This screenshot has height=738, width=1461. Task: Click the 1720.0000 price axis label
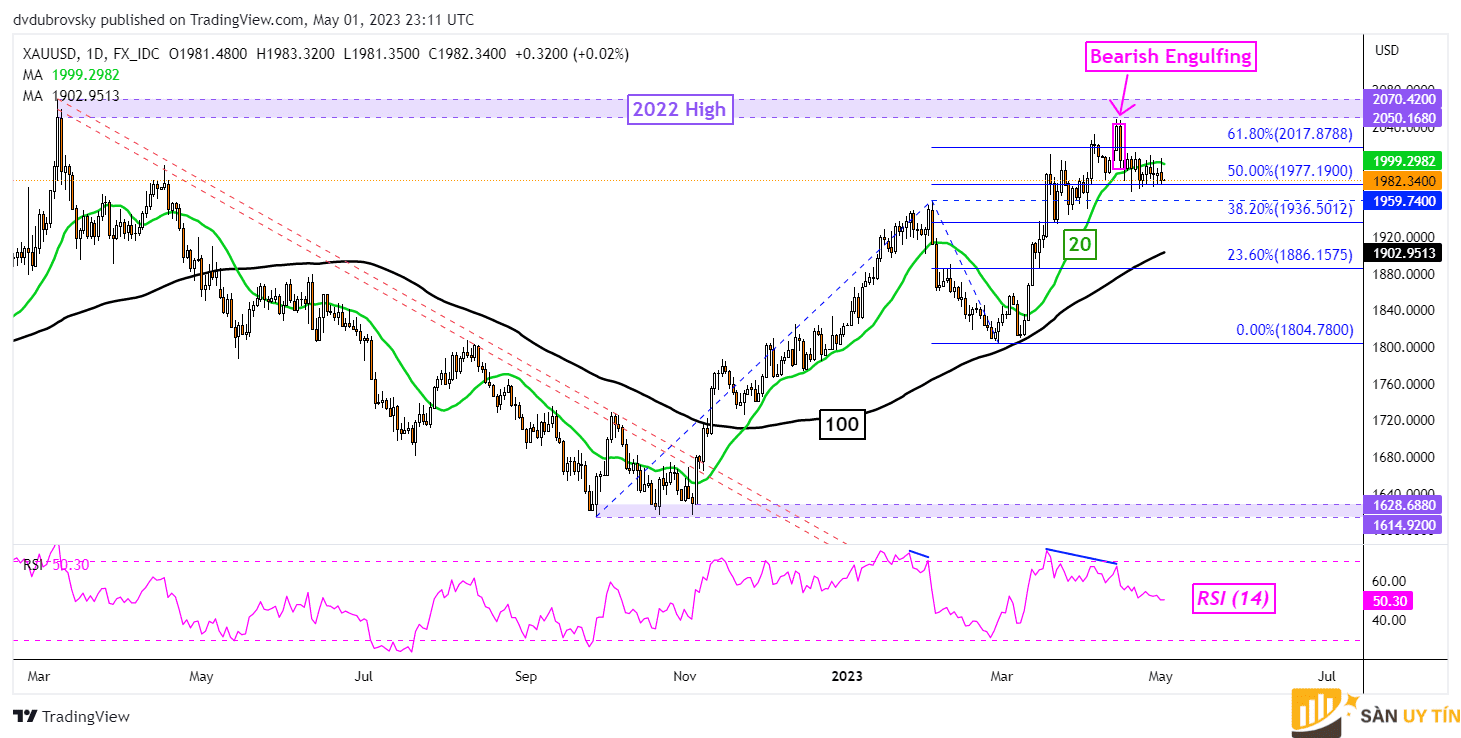coord(1406,421)
